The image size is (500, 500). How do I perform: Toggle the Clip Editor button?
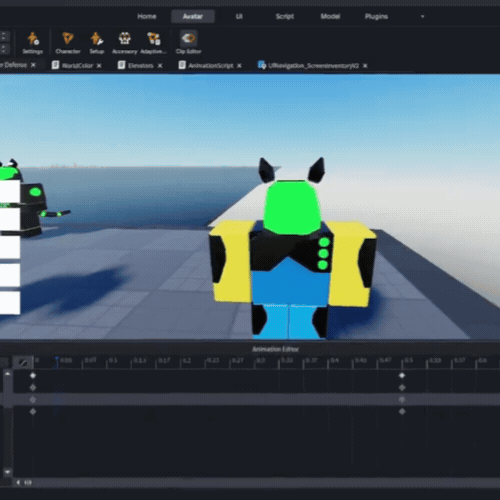coord(188,43)
